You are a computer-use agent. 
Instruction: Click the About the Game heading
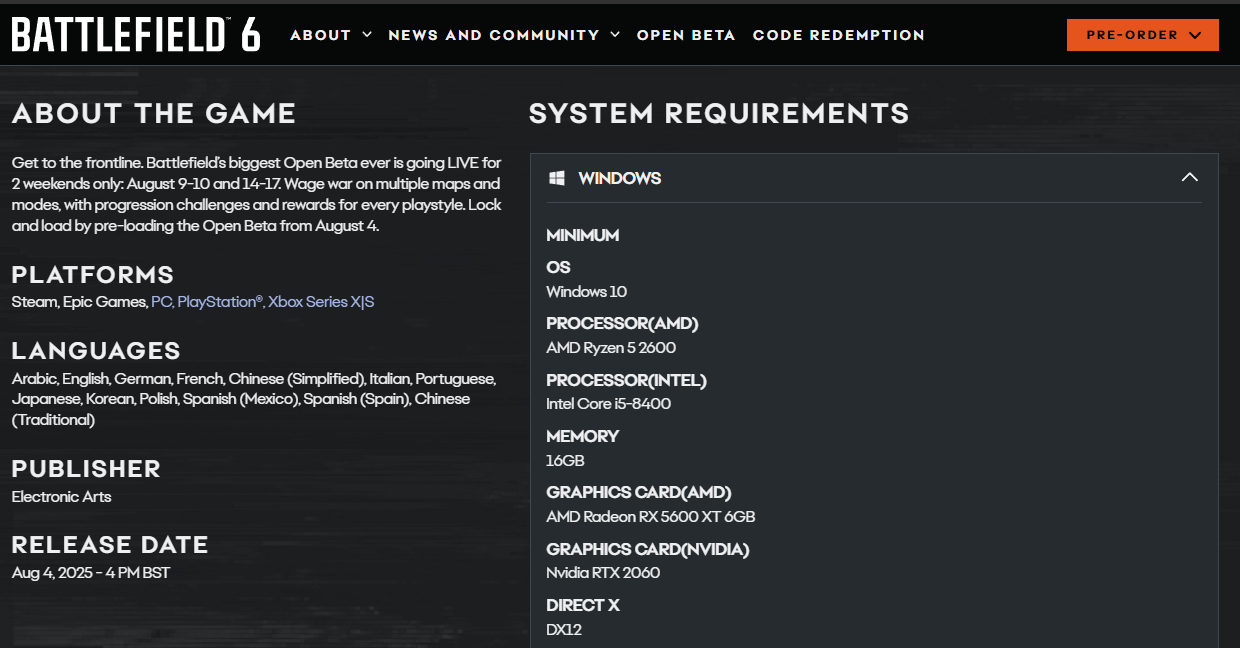(154, 113)
